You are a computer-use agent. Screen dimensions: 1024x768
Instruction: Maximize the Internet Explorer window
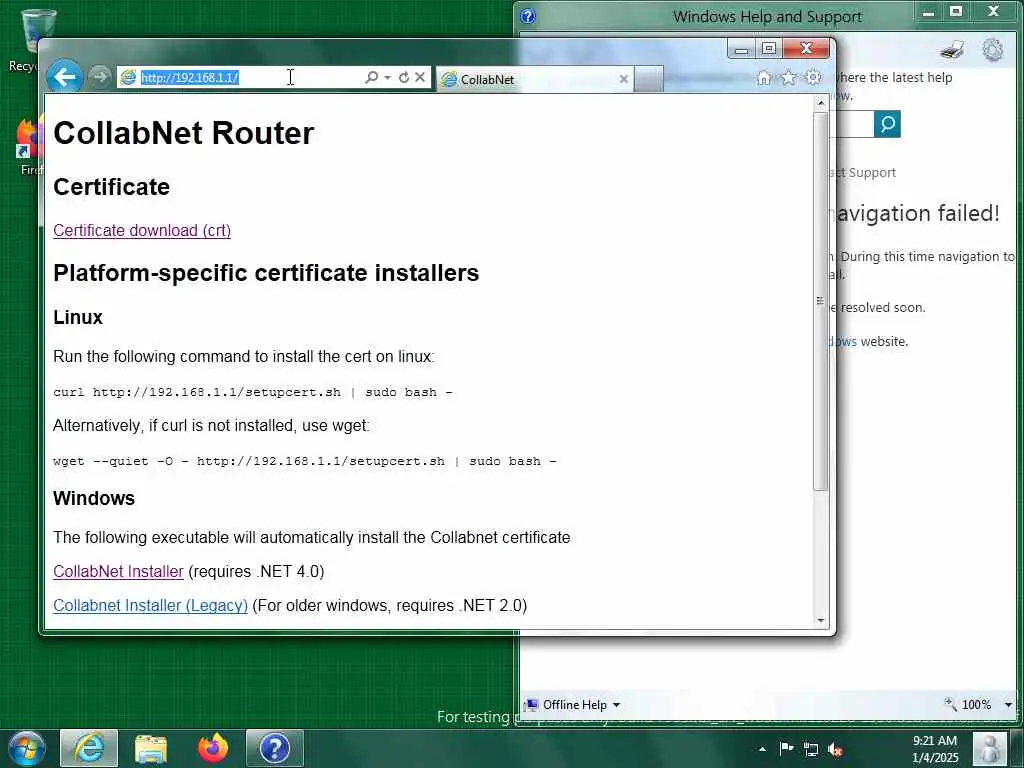click(769, 49)
